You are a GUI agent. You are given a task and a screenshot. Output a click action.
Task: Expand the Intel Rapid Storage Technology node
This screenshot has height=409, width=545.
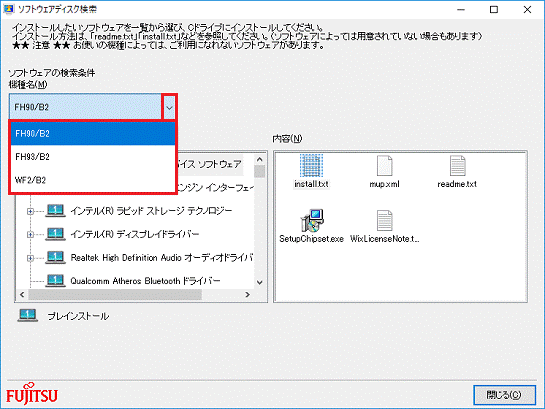(31, 211)
